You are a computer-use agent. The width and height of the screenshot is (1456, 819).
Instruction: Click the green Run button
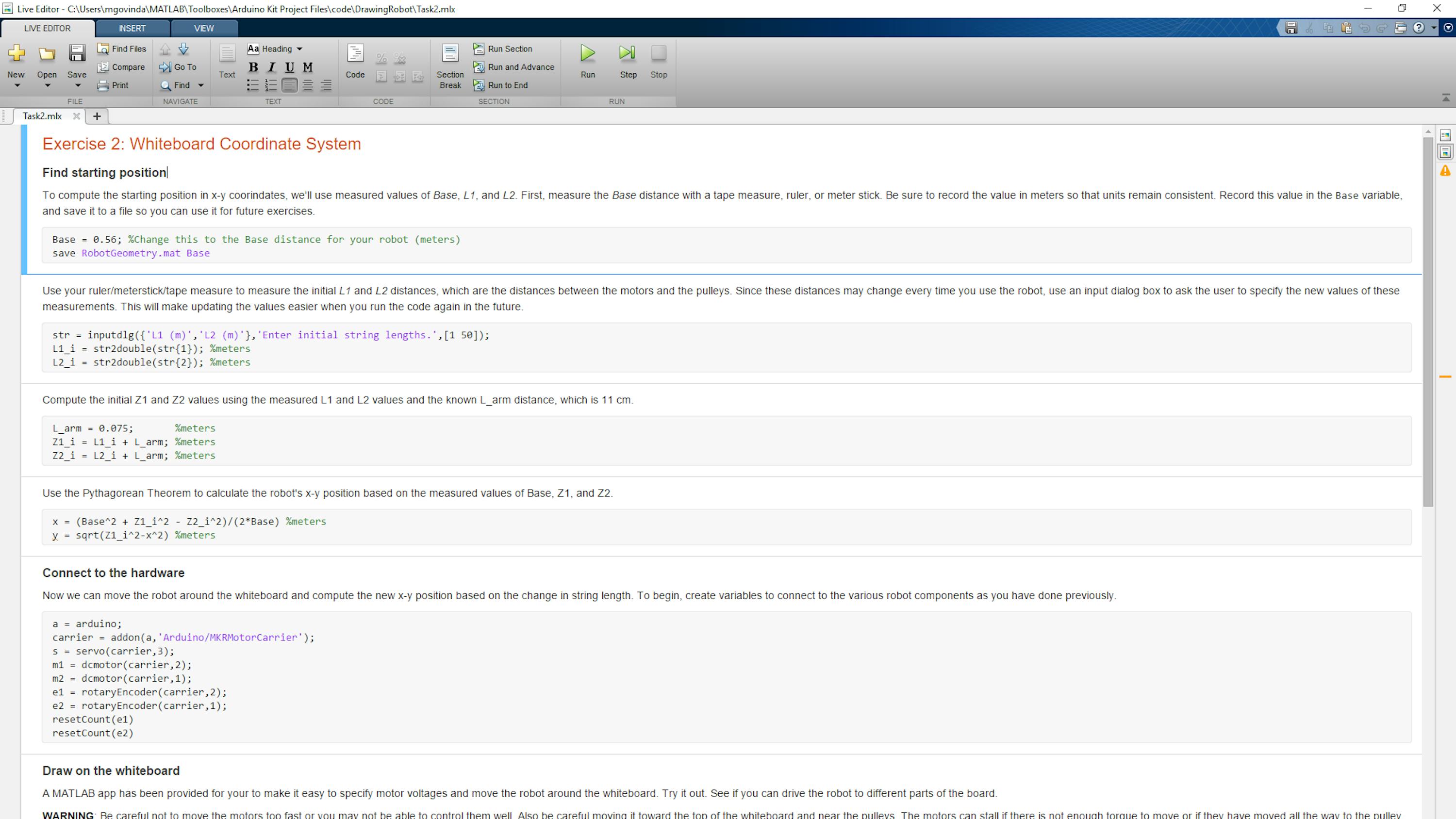pos(587,54)
